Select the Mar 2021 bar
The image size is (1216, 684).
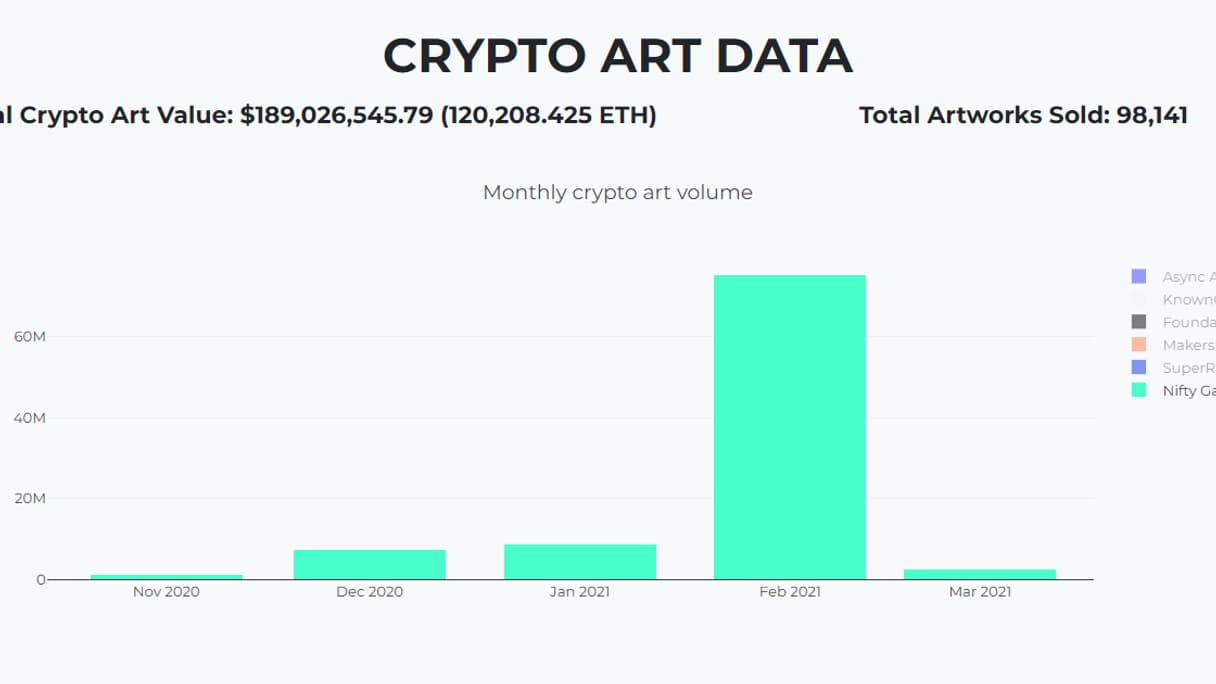(x=980, y=574)
